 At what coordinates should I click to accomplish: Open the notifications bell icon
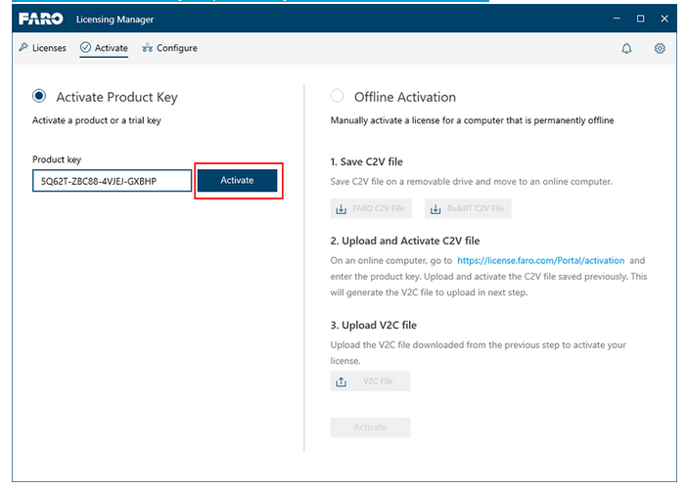pyautogui.click(x=627, y=48)
